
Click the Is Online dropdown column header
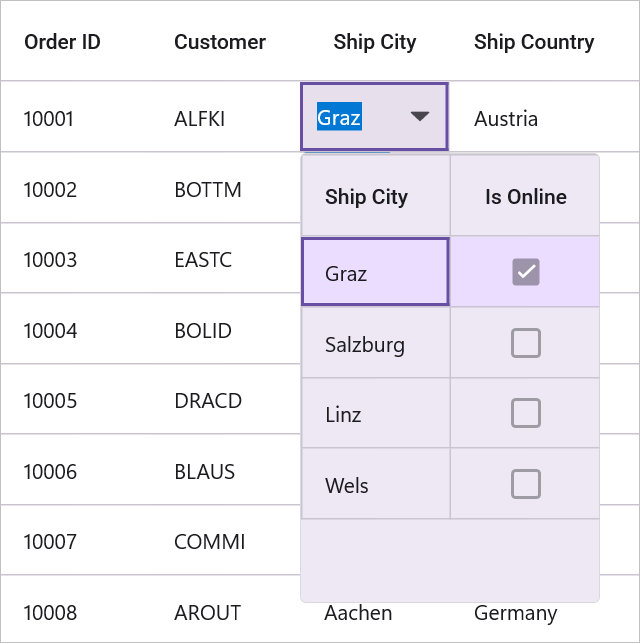526,197
